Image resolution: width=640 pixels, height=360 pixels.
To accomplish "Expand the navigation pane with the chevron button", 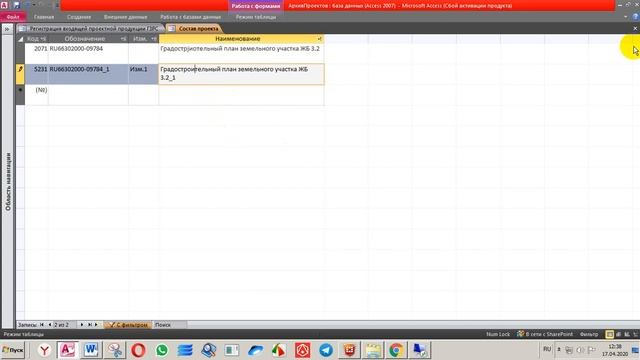I will coord(7,29).
